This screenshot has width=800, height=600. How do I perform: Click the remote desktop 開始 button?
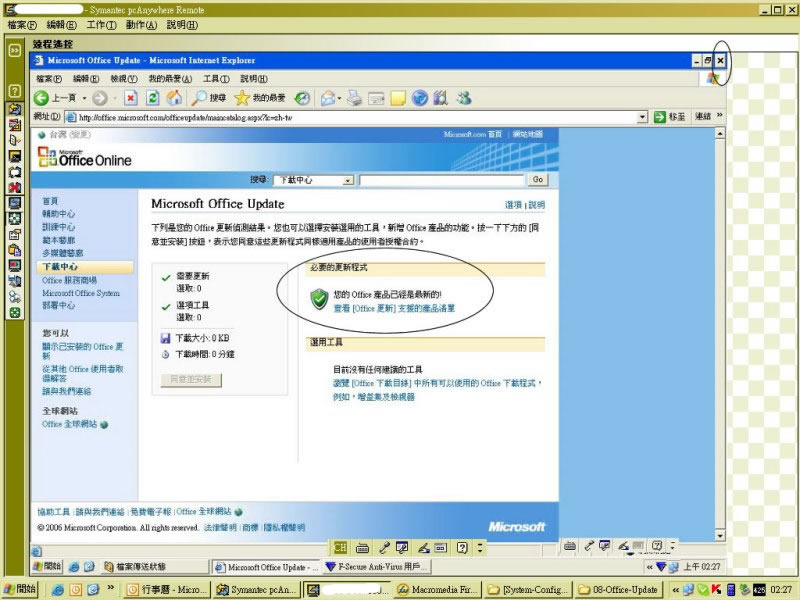tap(47, 566)
